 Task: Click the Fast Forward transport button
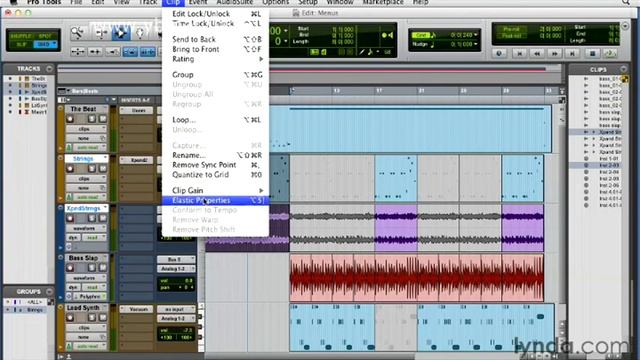(555, 53)
